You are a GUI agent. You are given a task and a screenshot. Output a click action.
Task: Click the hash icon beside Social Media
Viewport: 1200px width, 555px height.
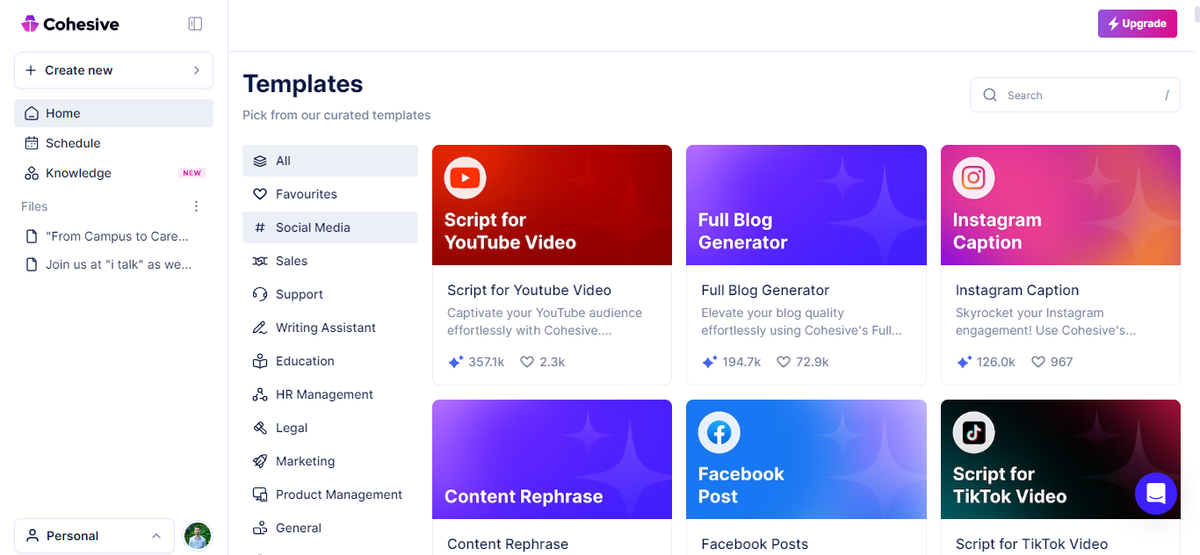coord(260,227)
